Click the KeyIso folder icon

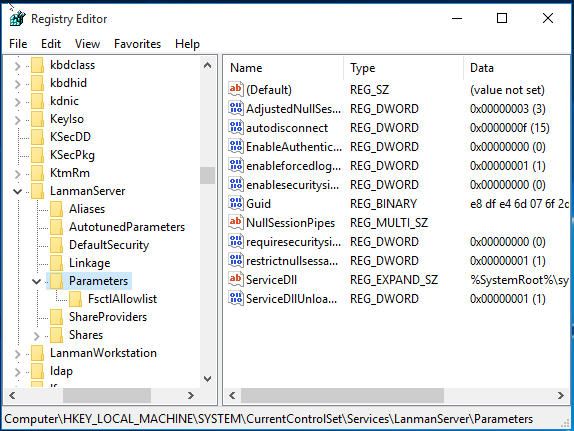click(x=37, y=119)
